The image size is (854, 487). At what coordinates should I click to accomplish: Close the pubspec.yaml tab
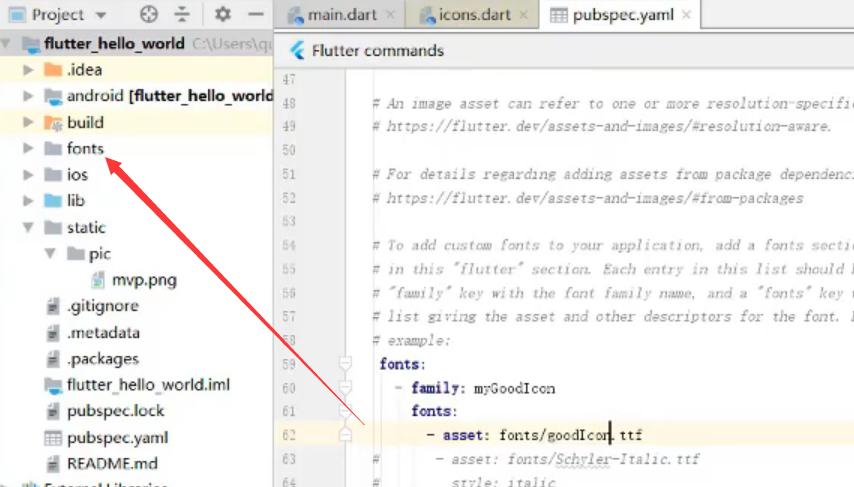click(686, 15)
